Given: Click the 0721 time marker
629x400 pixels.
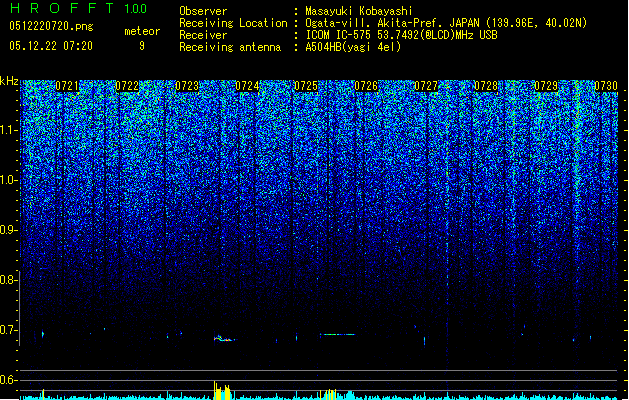Looking at the screenshot, I should point(67,86).
